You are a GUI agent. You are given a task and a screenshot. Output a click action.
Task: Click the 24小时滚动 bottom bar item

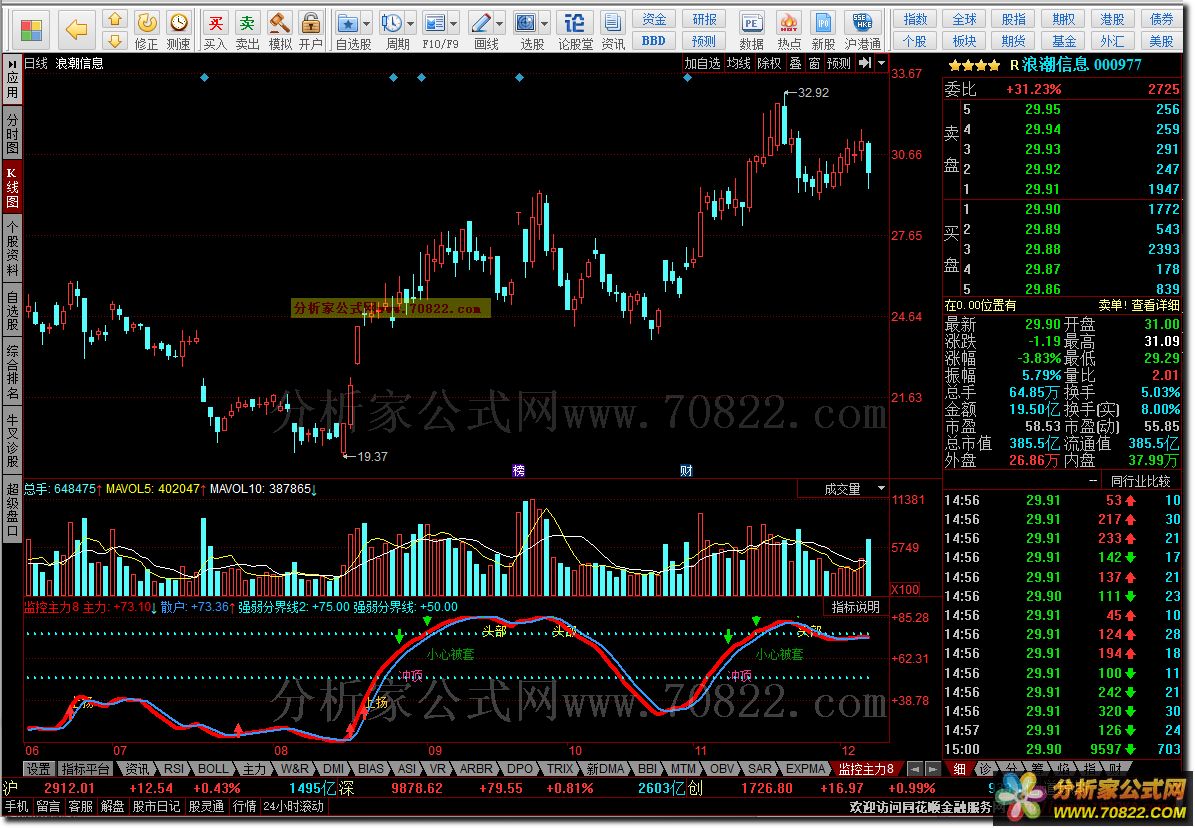293,806
